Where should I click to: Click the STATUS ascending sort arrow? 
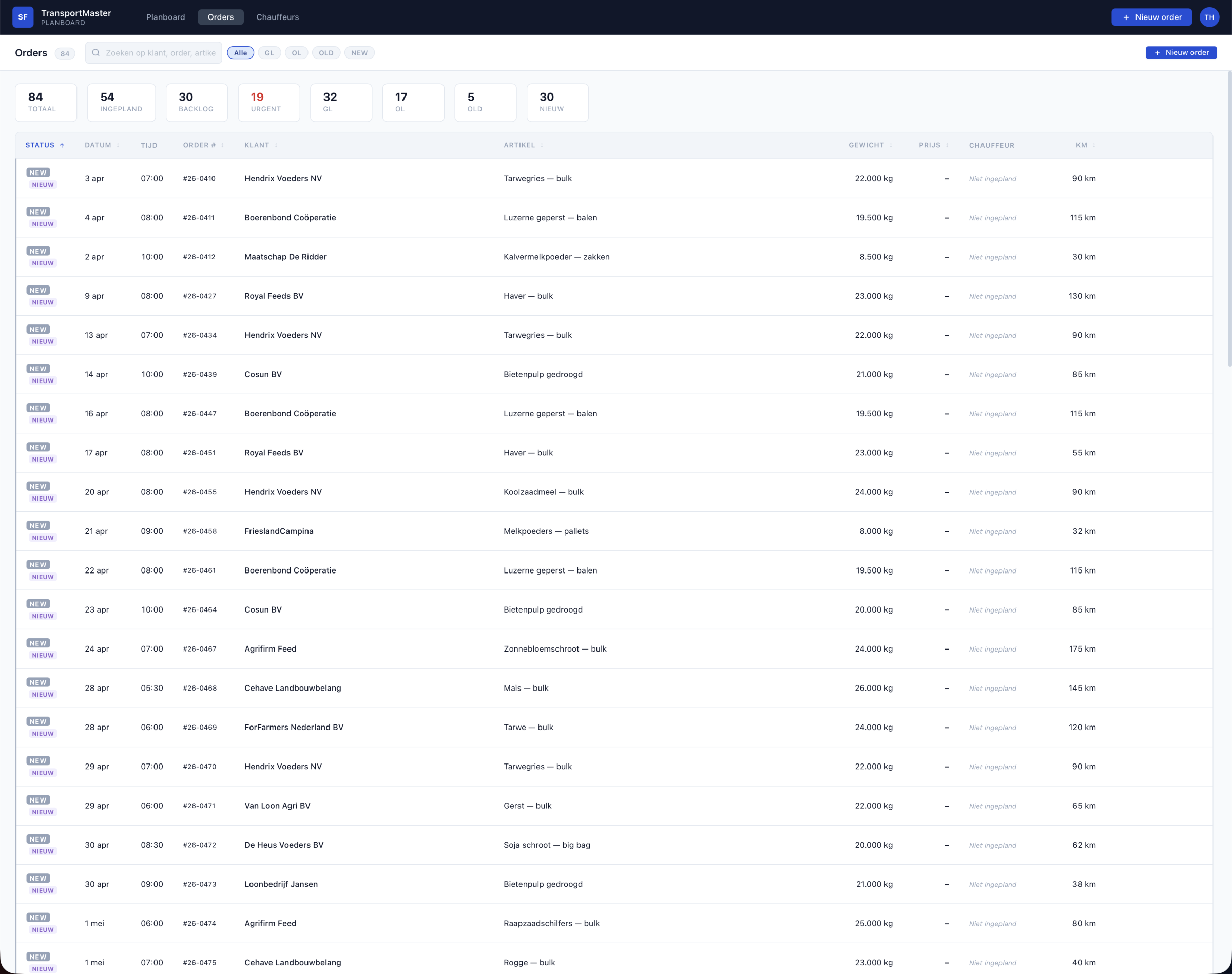point(62,145)
